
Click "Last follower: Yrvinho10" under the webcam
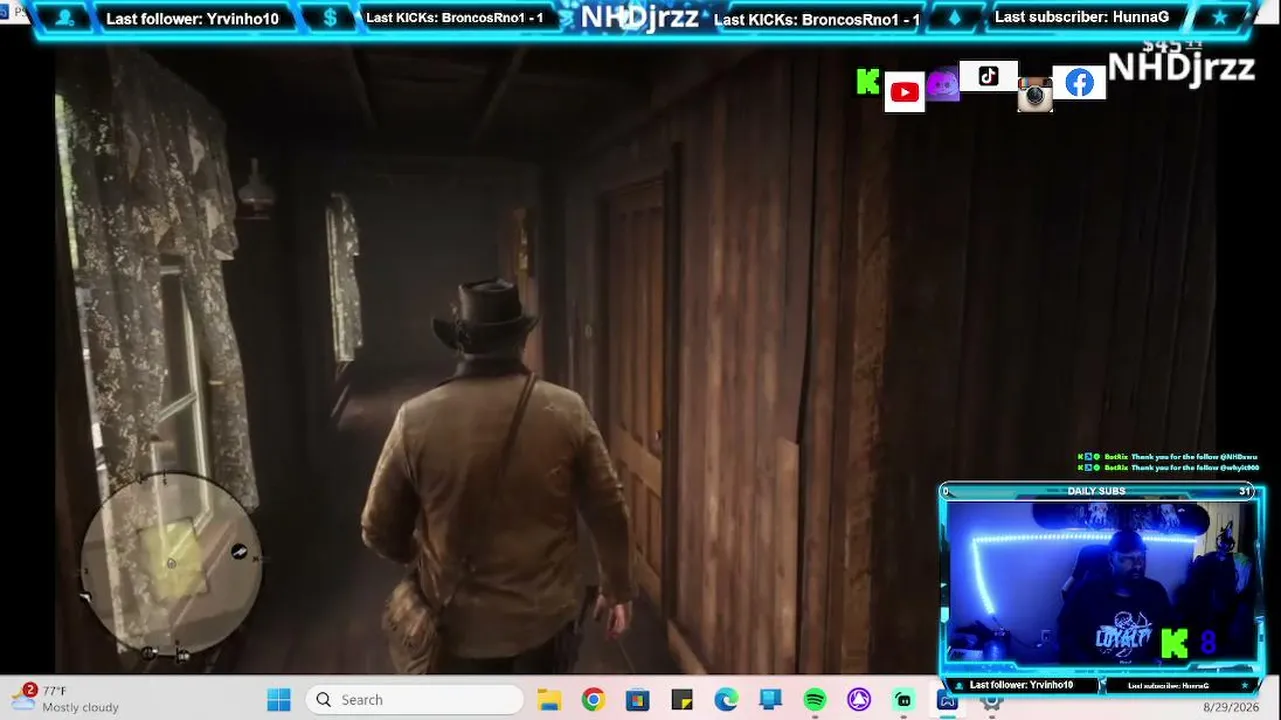1021,685
